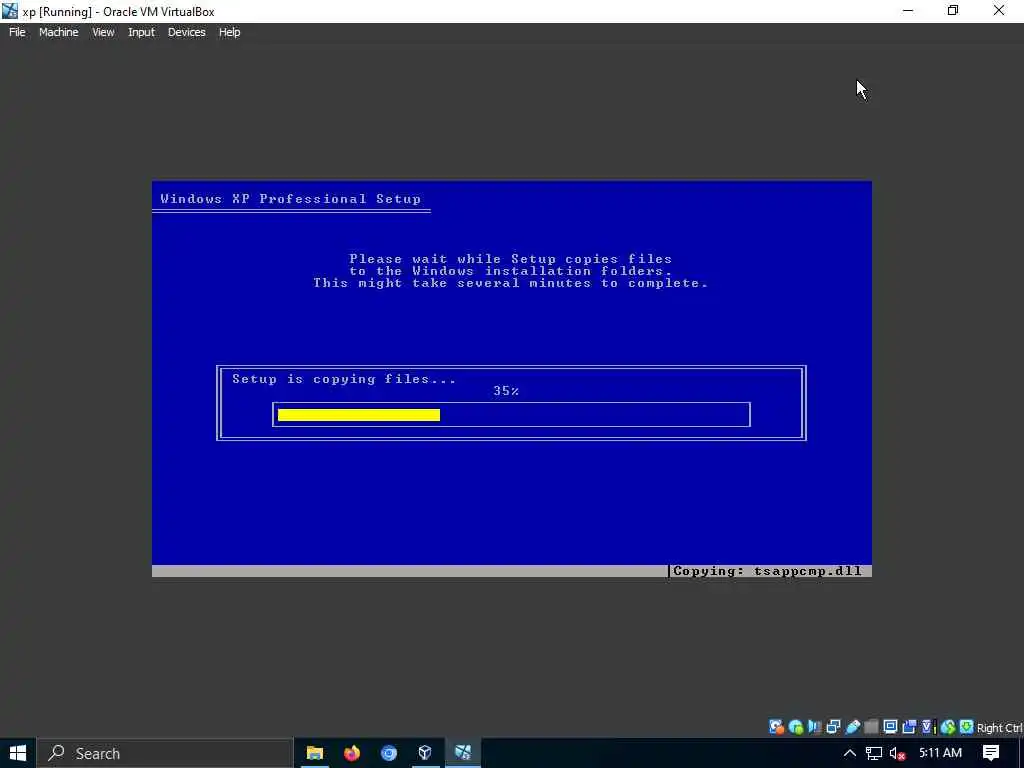Open the hard disk activity indicator
The height and width of the screenshot is (768, 1024).
[x=776, y=727]
